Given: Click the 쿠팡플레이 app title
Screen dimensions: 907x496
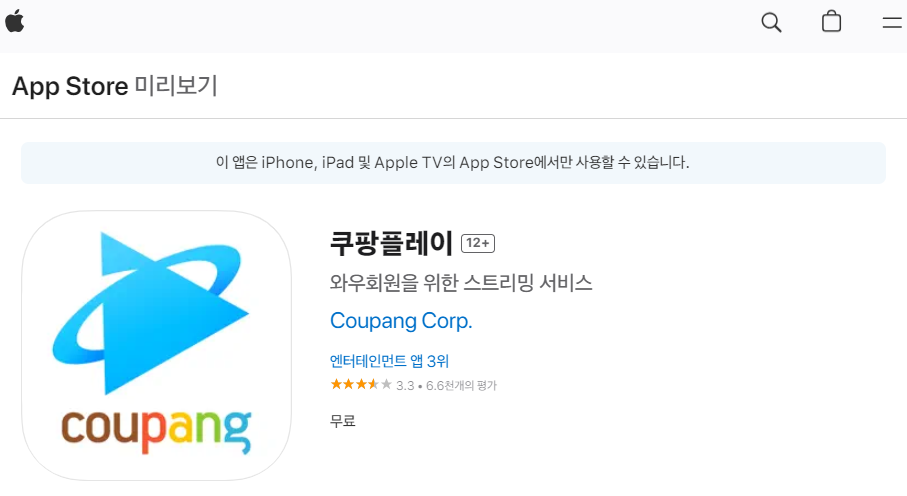Looking at the screenshot, I should click(391, 243).
